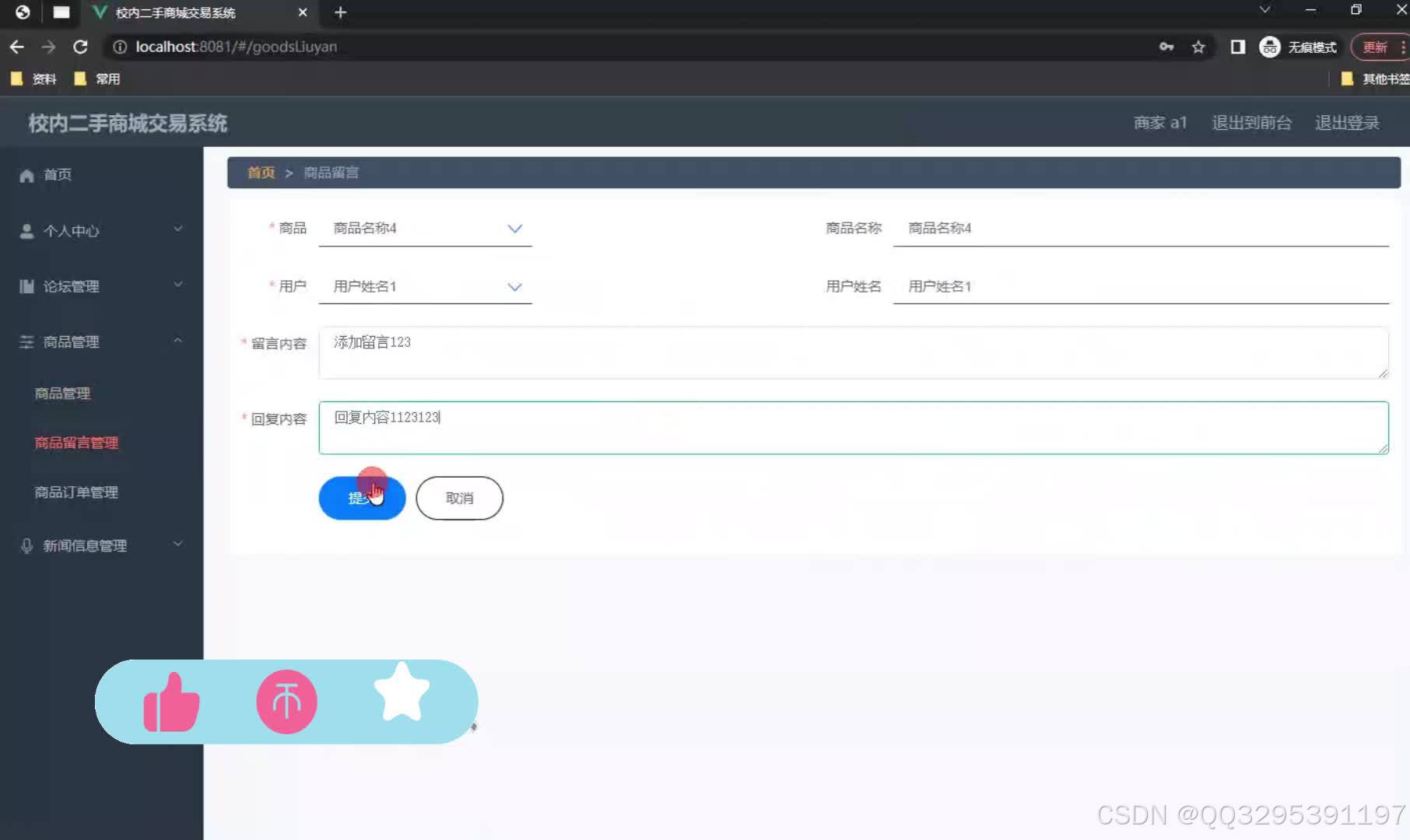Image resolution: width=1410 pixels, height=840 pixels.
Task: Click the 留言内容 textarea
Action: [854, 353]
